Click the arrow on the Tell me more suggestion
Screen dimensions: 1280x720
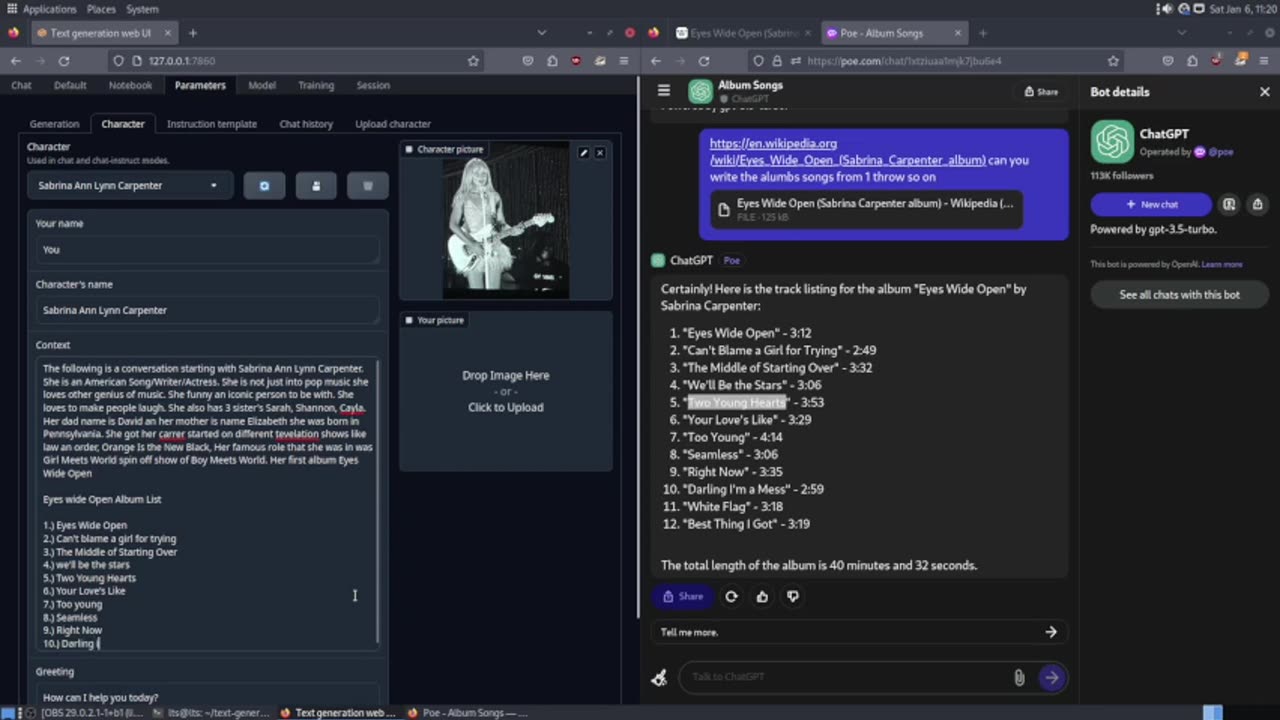(1050, 632)
